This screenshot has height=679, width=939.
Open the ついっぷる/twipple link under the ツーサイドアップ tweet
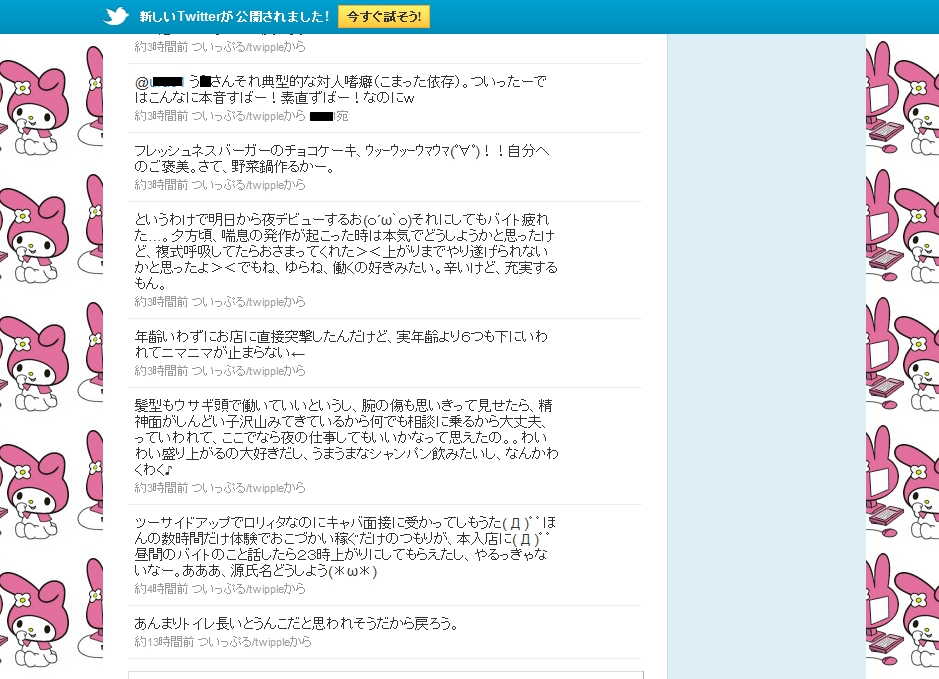239,589
